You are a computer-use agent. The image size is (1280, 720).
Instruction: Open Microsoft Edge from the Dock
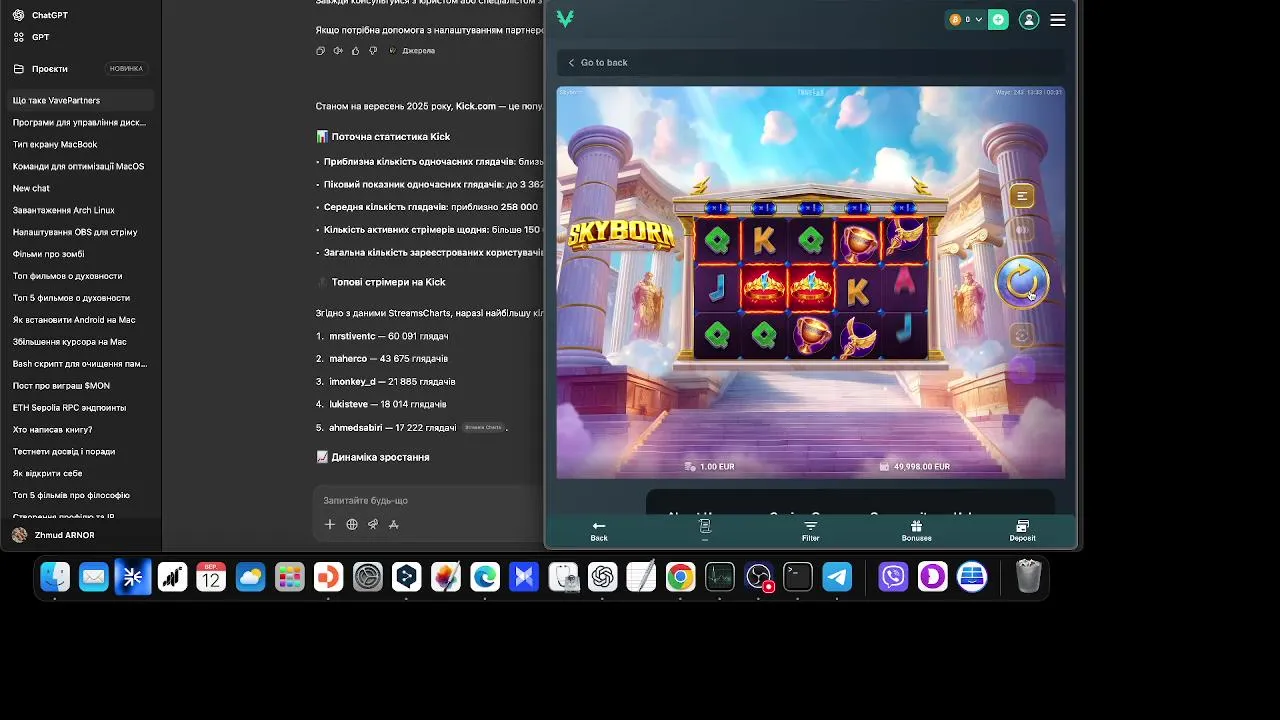click(x=485, y=577)
